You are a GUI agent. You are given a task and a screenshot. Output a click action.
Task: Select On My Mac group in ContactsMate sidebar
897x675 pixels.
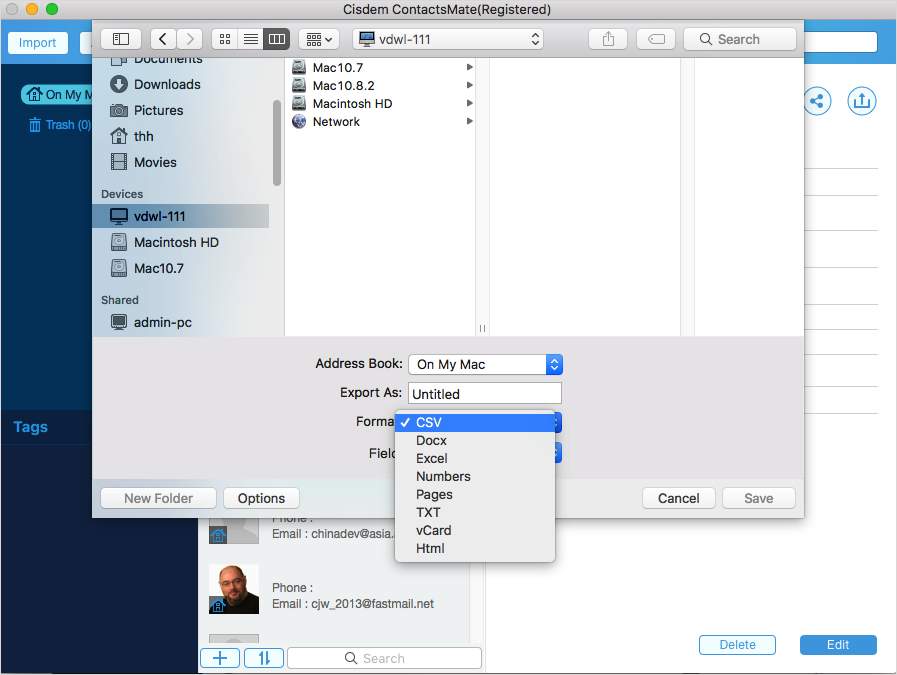pos(57,94)
